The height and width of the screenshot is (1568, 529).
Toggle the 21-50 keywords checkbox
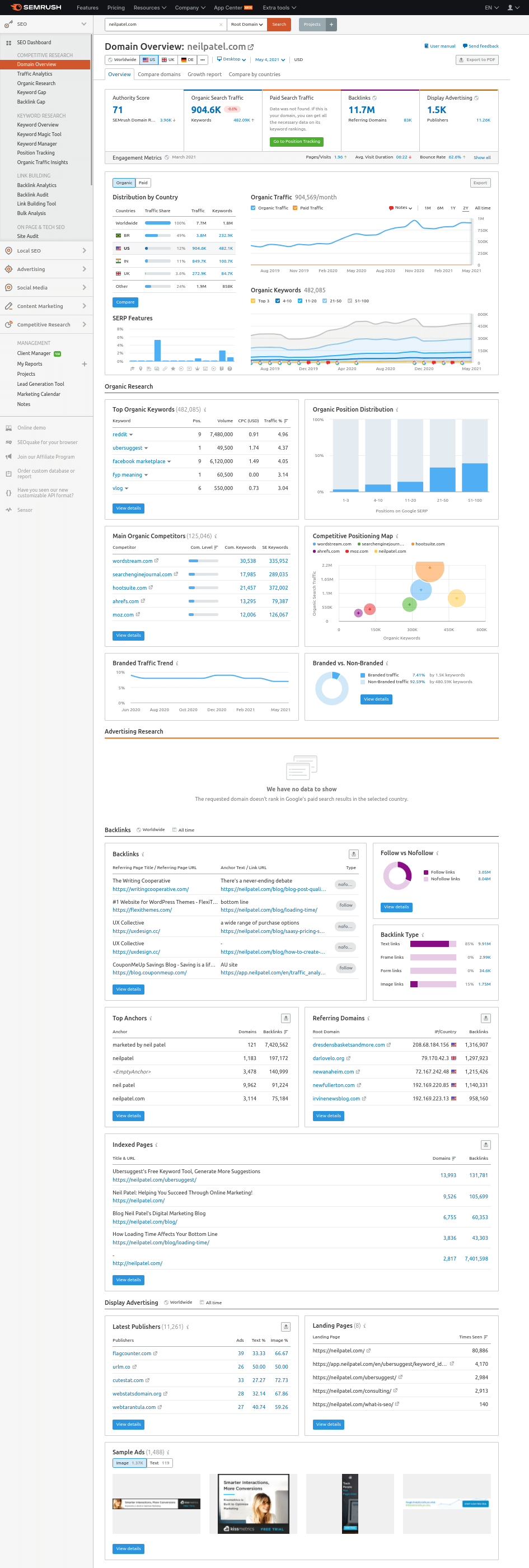(x=325, y=301)
